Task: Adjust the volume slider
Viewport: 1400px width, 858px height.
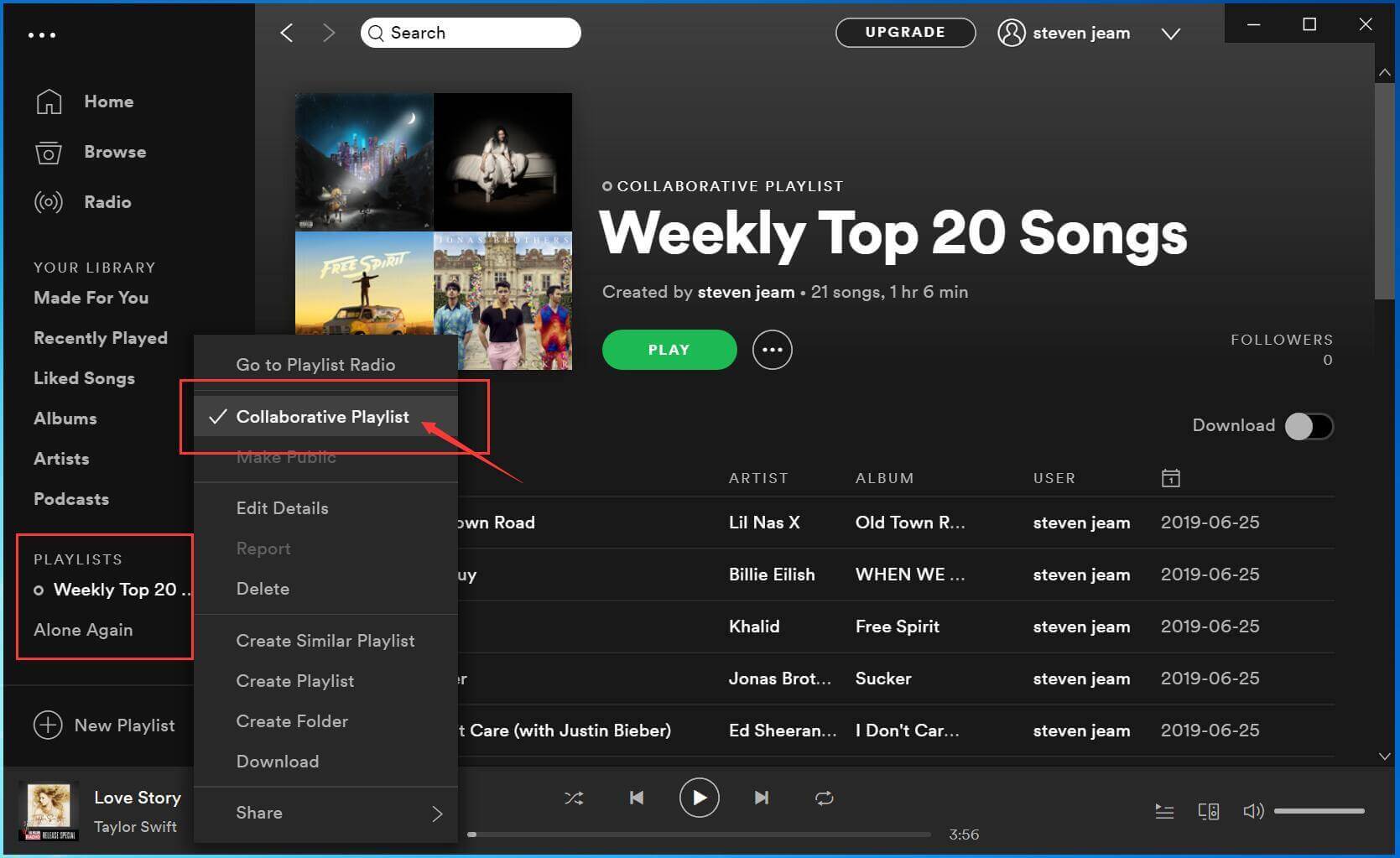Action: pyautogui.click(x=1319, y=811)
